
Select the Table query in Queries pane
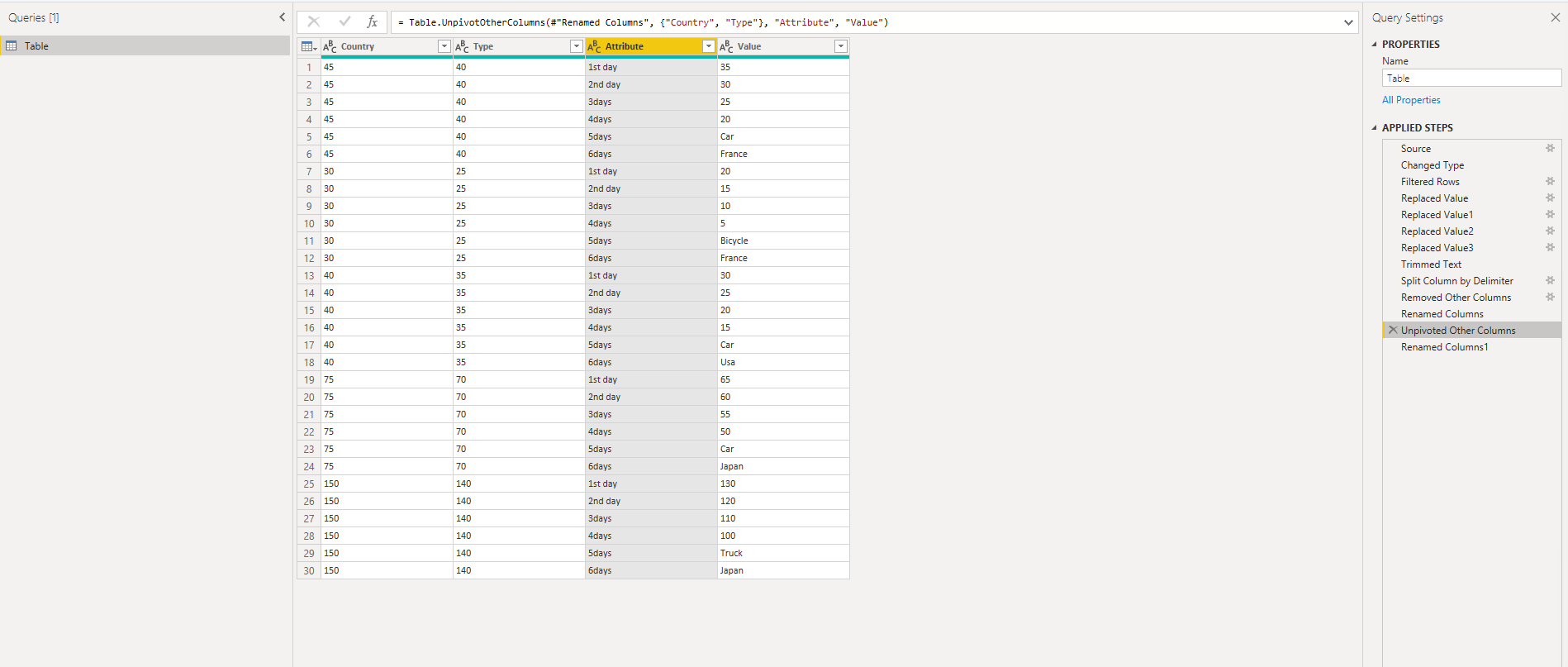[145, 46]
